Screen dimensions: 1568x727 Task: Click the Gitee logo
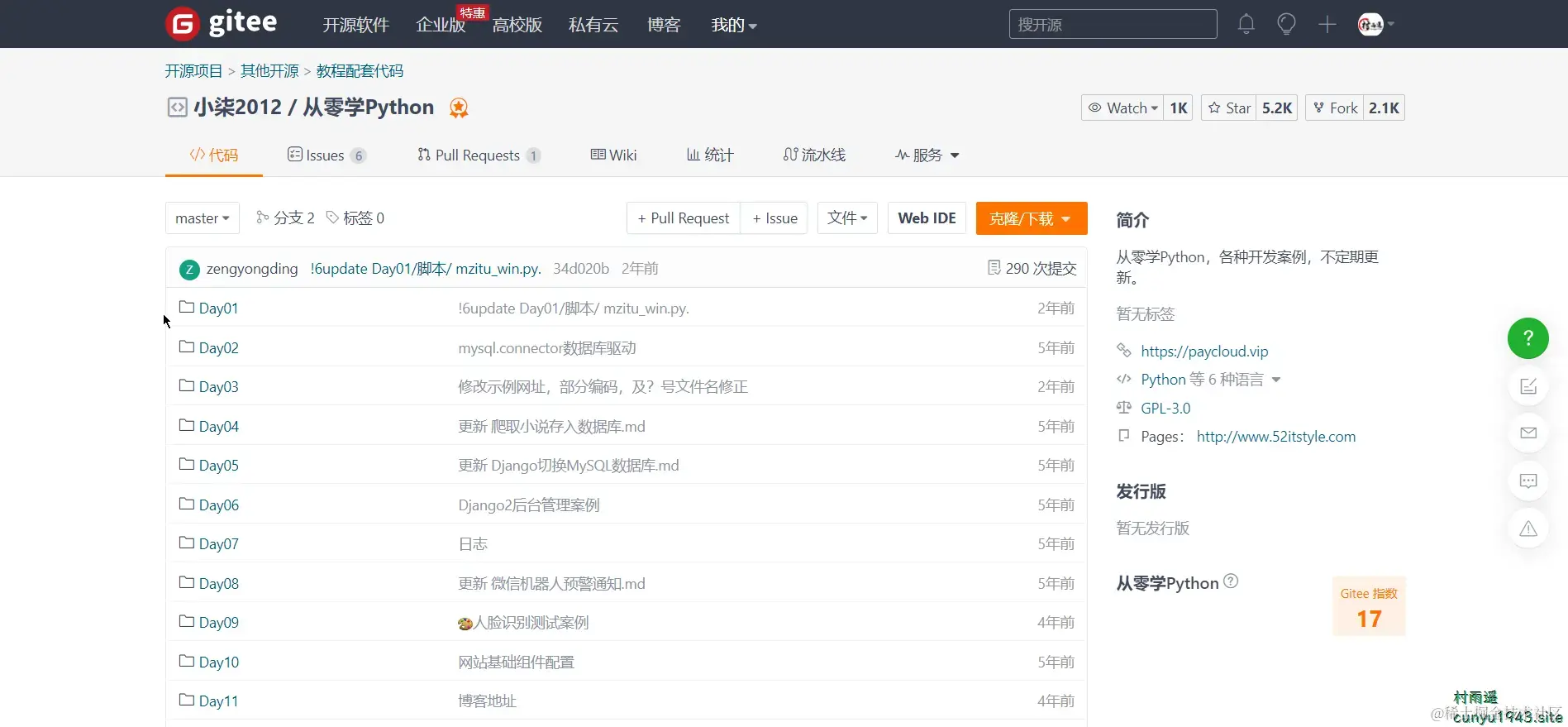pos(222,23)
